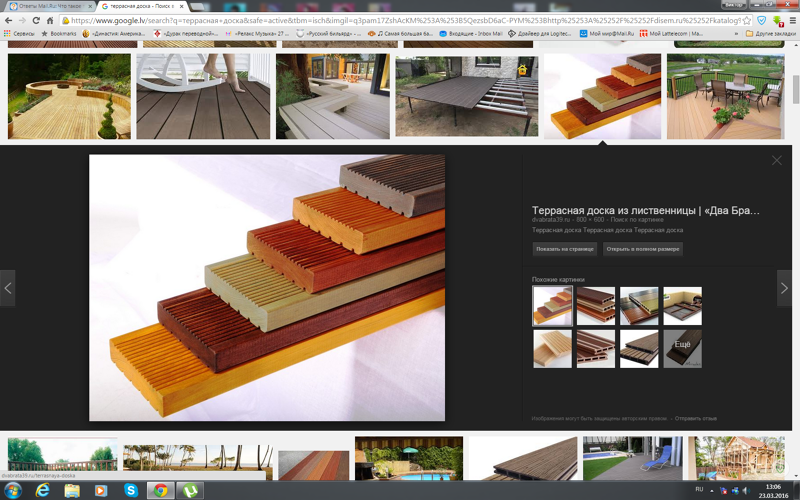
Task: Close the image preview panel
Action: 777,160
